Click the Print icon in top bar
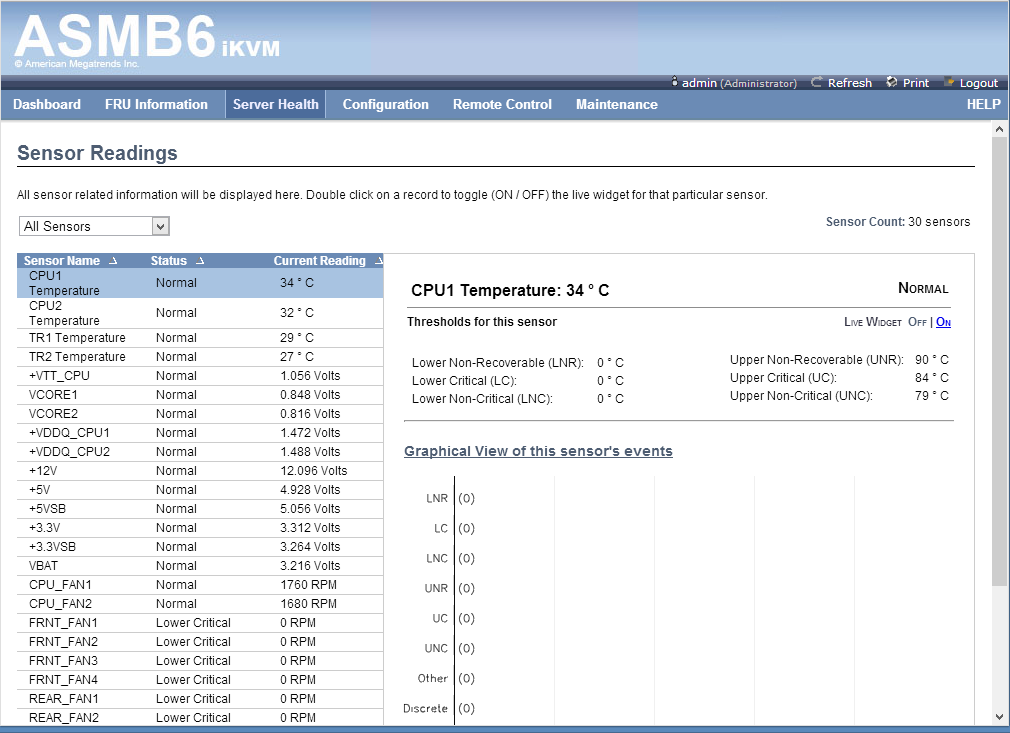 pos(891,82)
